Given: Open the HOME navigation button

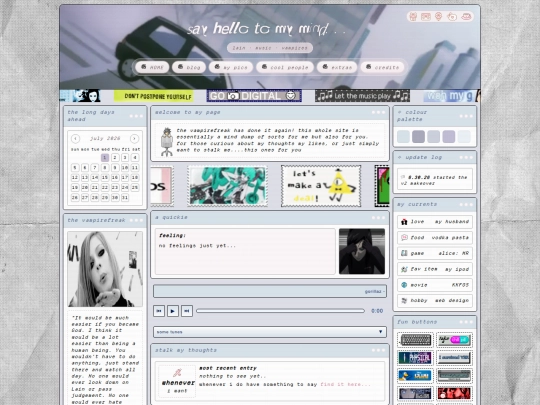Looking at the screenshot, I should 152,67.
